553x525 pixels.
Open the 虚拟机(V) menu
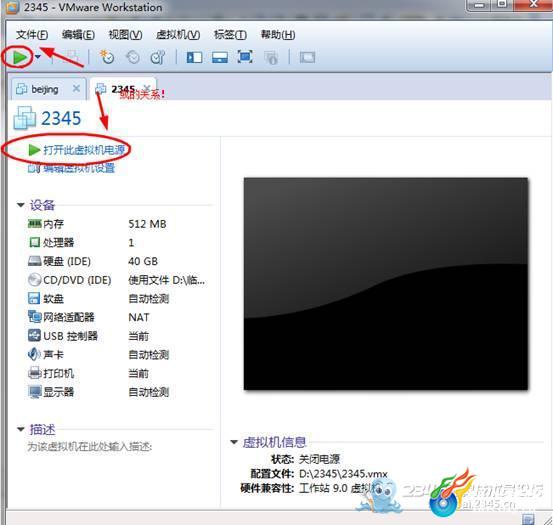click(x=178, y=35)
